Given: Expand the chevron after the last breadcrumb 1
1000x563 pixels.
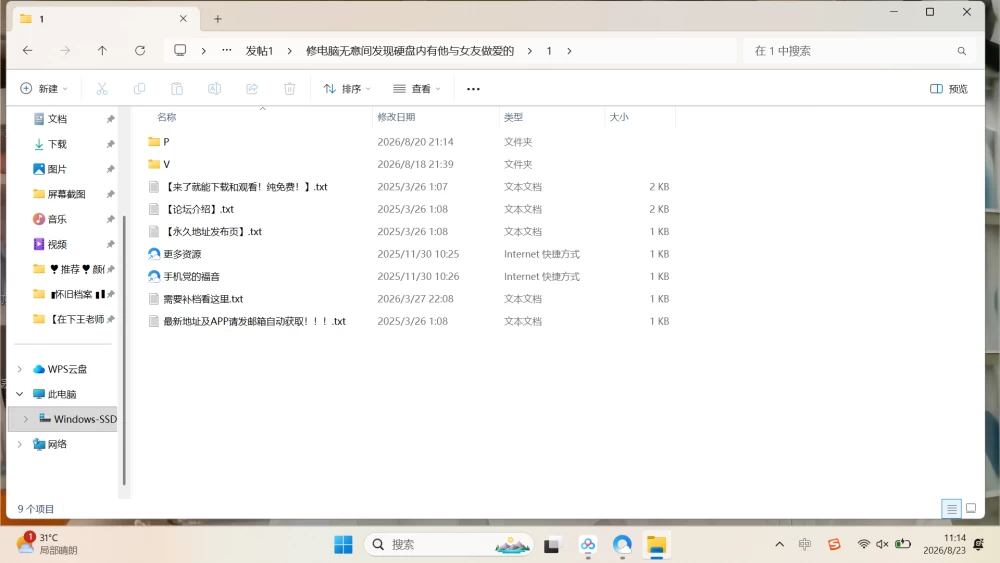Looking at the screenshot, I should tap(569, 51).
